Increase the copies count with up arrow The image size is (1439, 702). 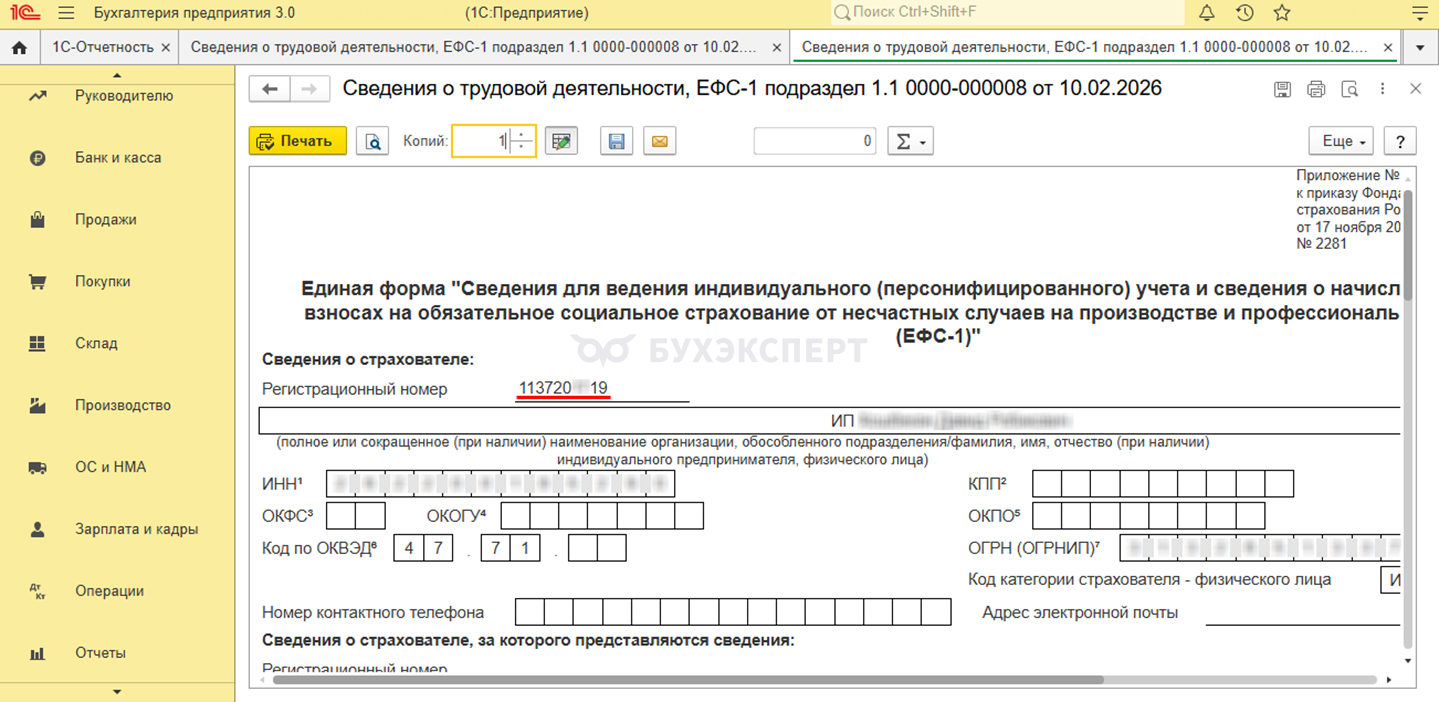[x=522, y=136]
